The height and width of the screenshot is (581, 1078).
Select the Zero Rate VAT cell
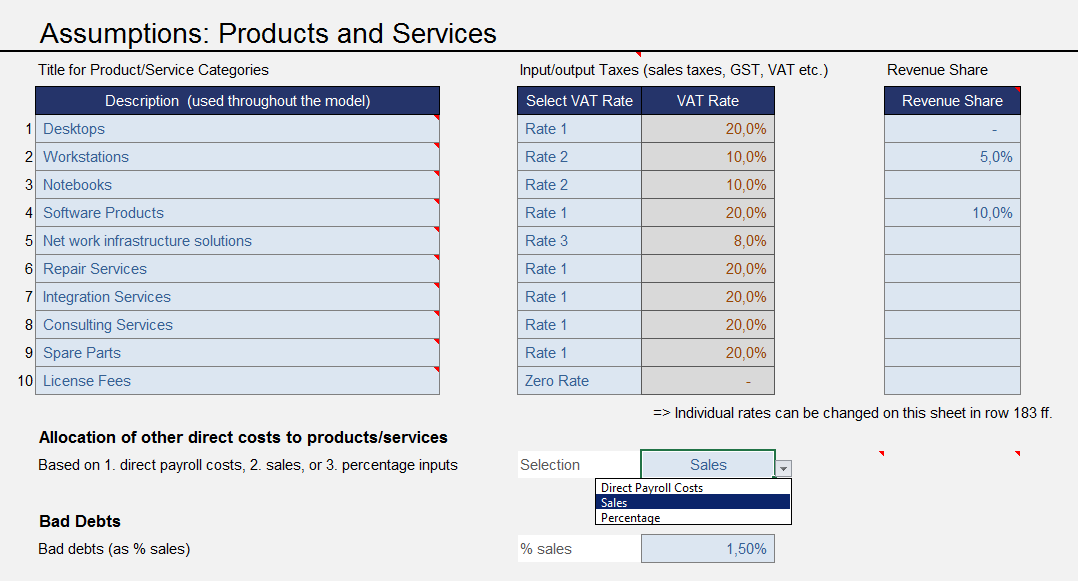pos(580,381)
